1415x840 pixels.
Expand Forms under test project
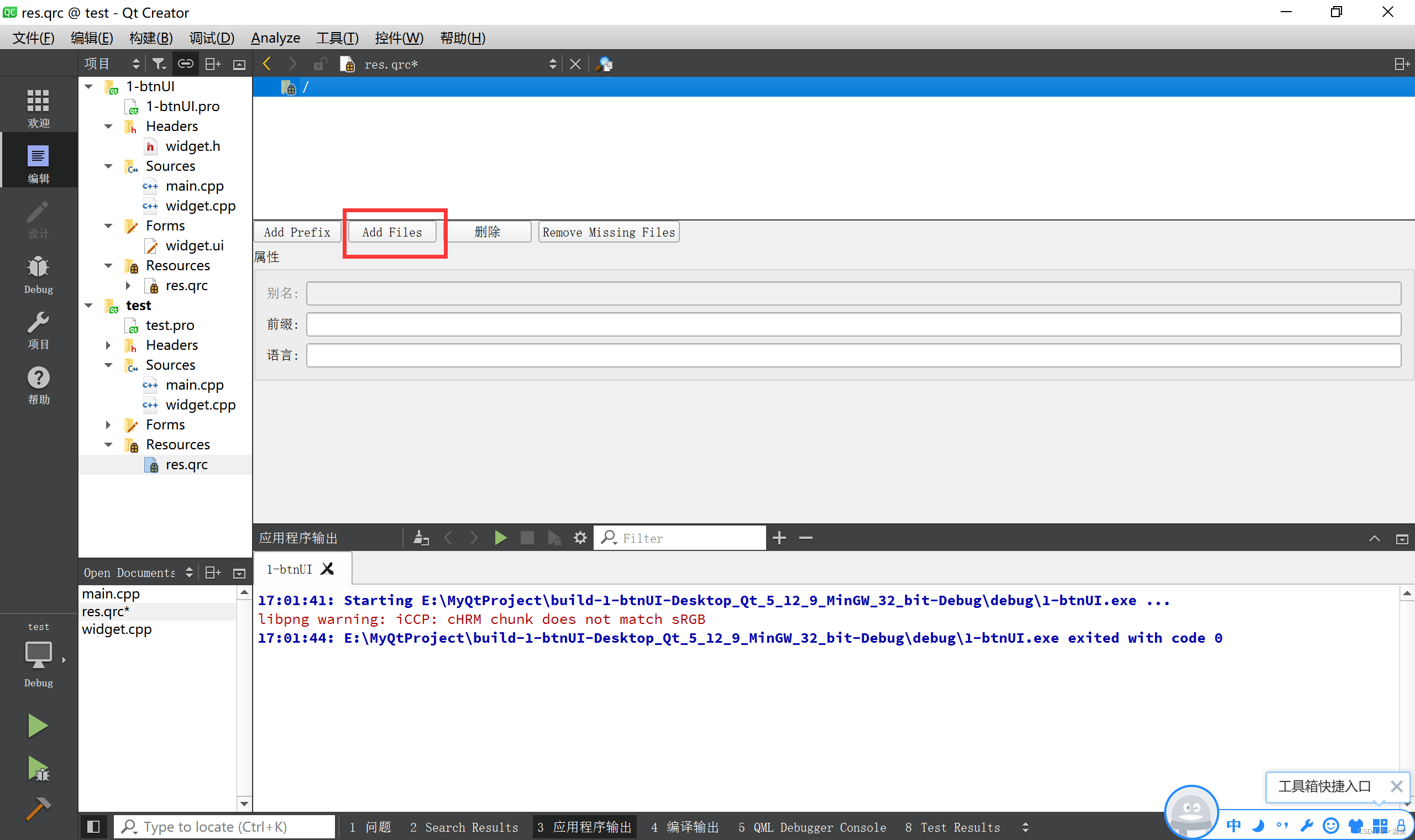[x=108, y=425]
